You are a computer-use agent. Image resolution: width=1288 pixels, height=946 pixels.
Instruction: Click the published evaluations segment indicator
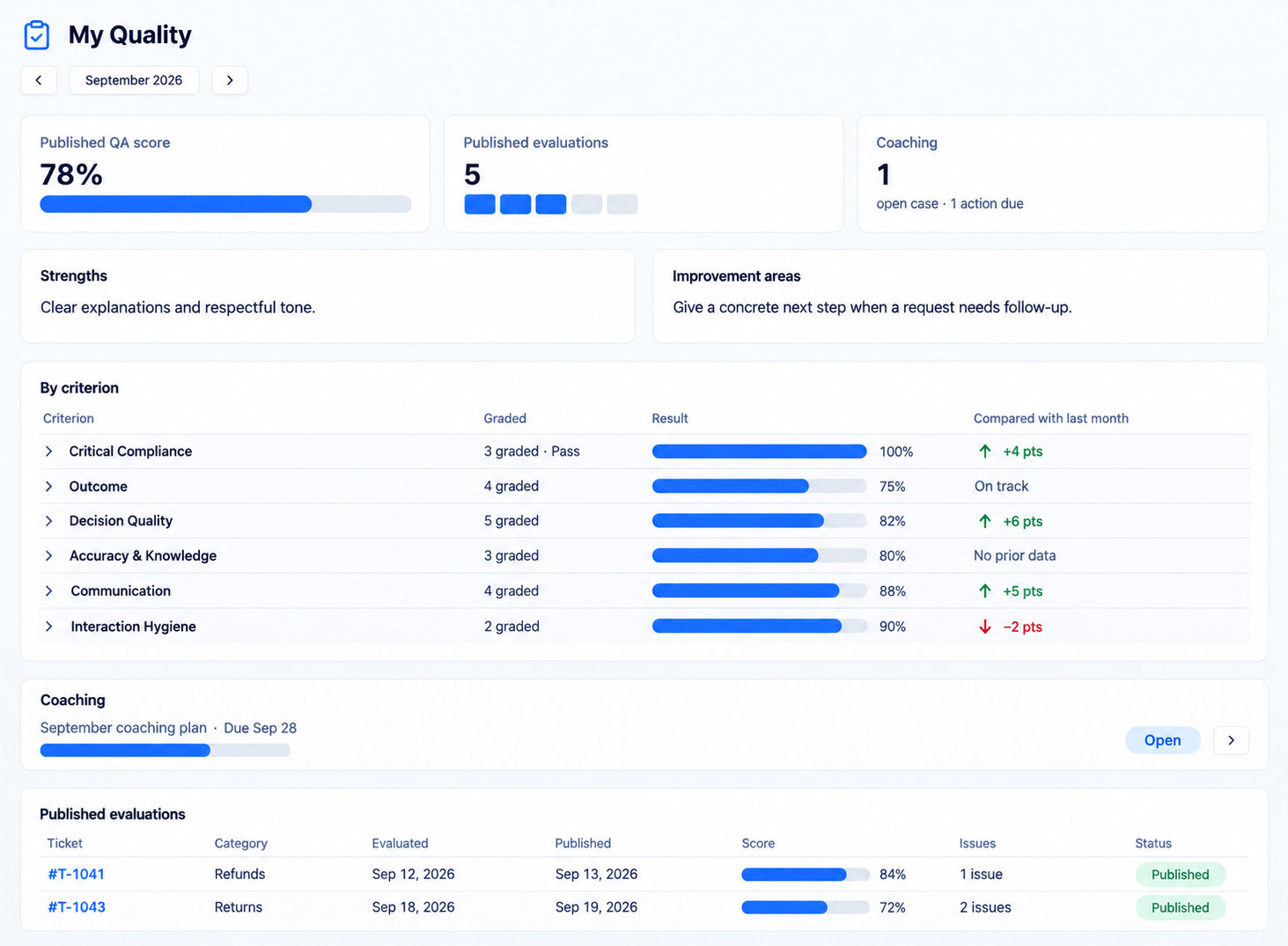tap(550, 204)
